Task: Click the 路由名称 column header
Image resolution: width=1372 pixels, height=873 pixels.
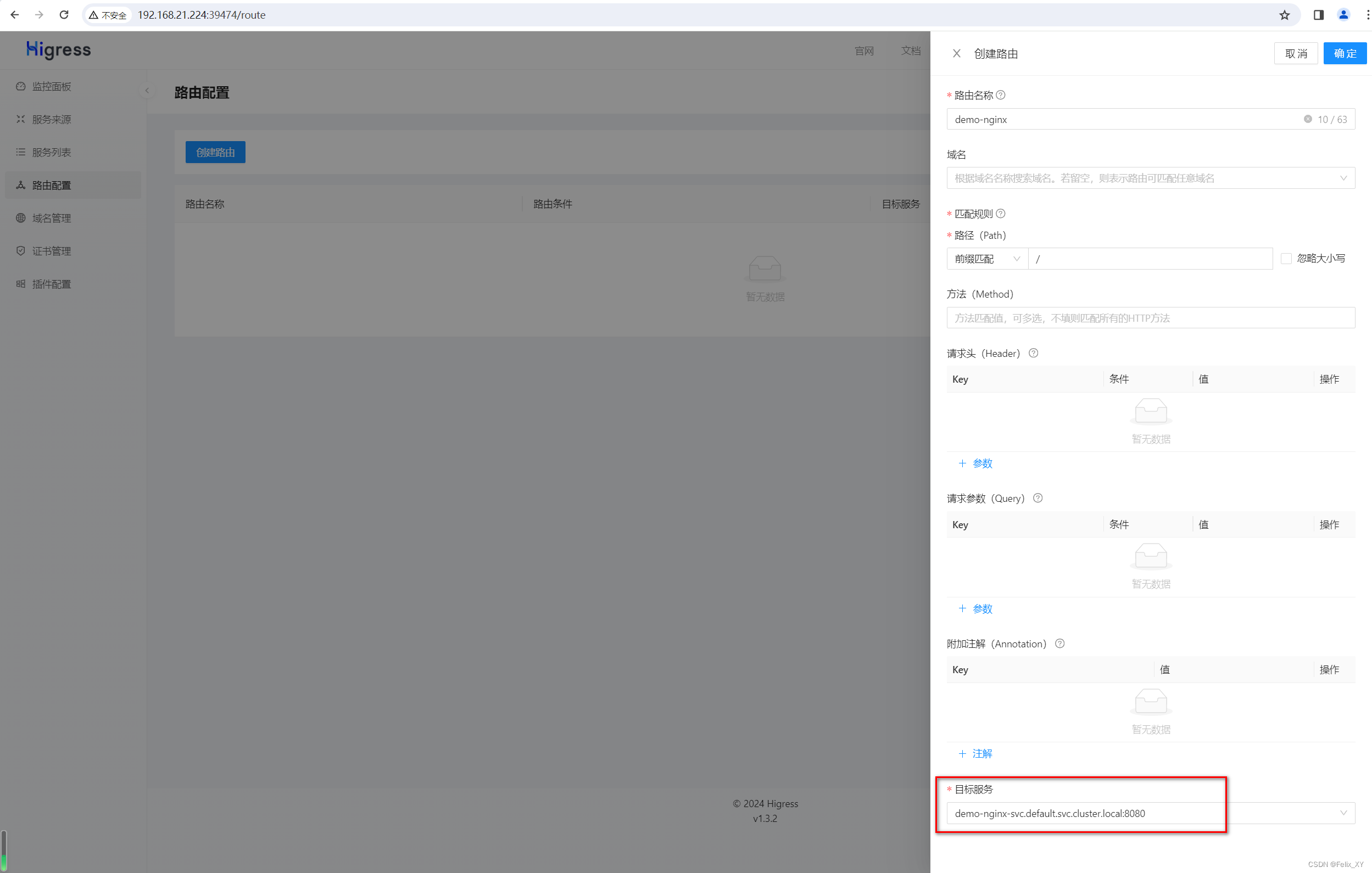Action: tap(205, 204)
